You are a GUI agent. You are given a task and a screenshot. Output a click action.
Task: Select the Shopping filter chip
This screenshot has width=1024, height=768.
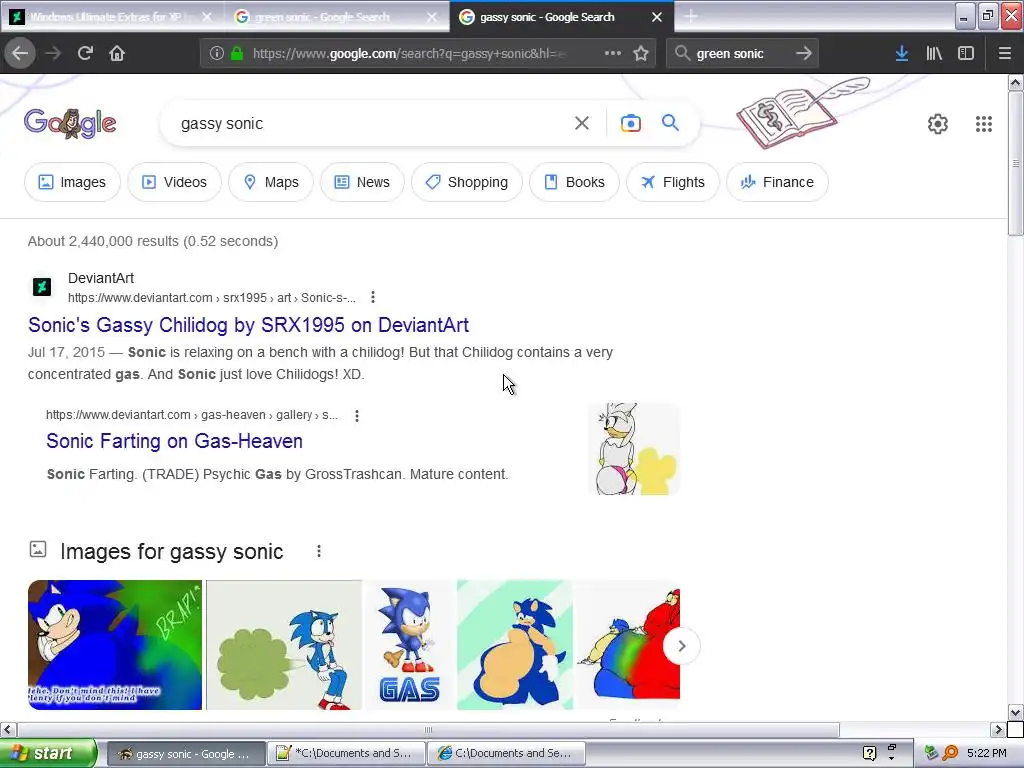pyautogui.click(x=467, y=182)
